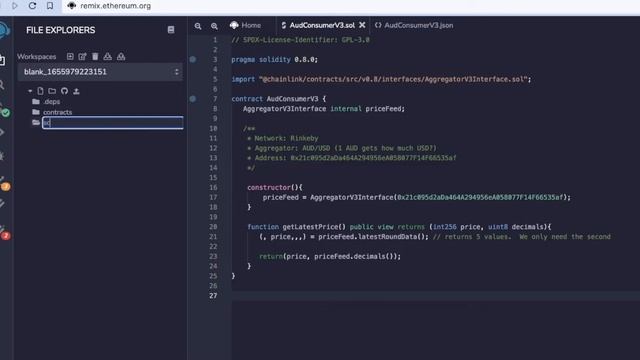Click the new folder name input field

point(113,122)
